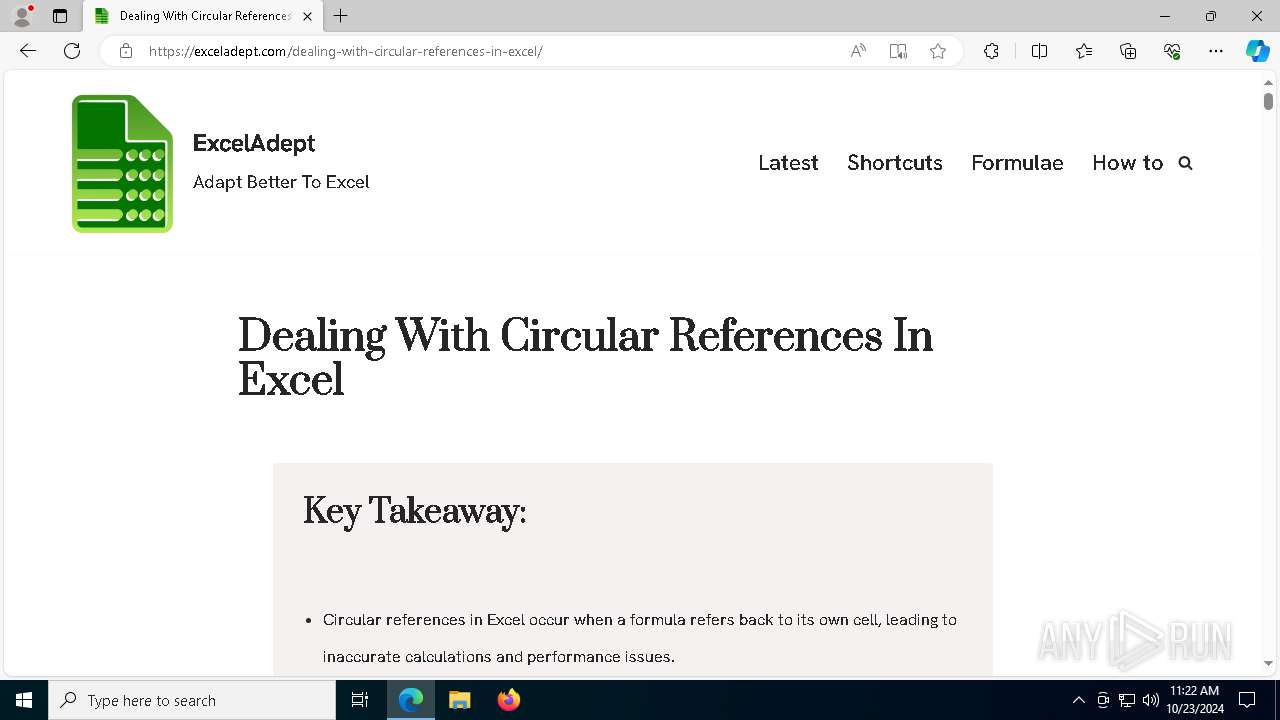The width and height of the screenshot is (1280, 720).
Task: Click the Adapt Better To Excel tagline
Action: pyautogui.click(x=281, y=182)
